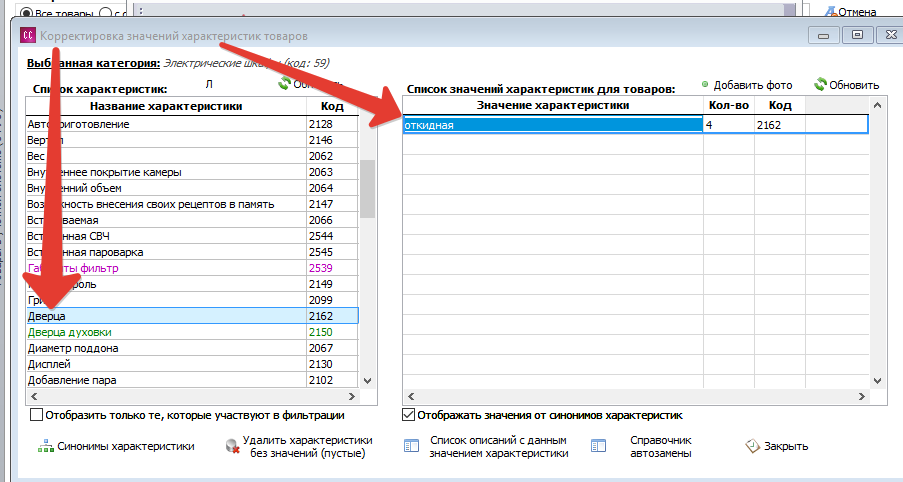Click Добавить фото button

(747, 85)
